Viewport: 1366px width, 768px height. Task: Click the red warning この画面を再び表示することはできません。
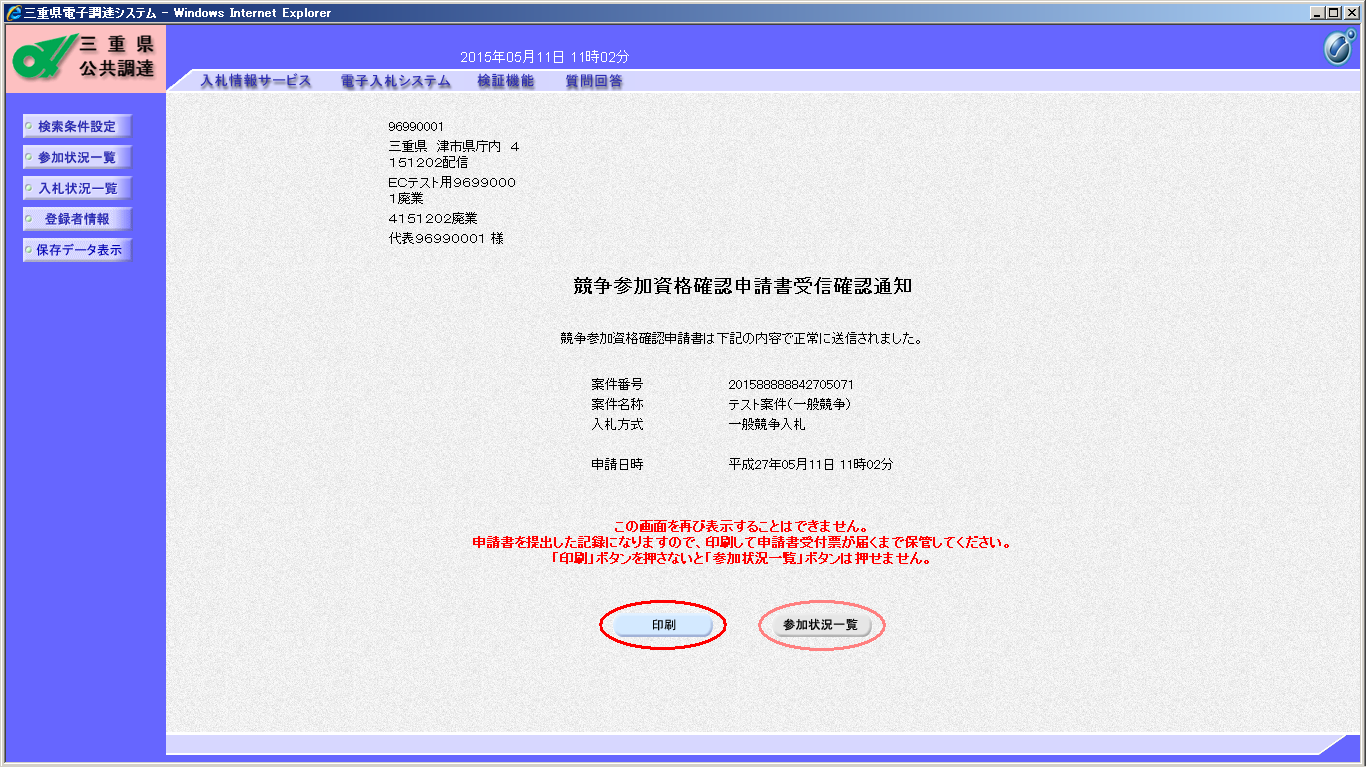[741, 527]
